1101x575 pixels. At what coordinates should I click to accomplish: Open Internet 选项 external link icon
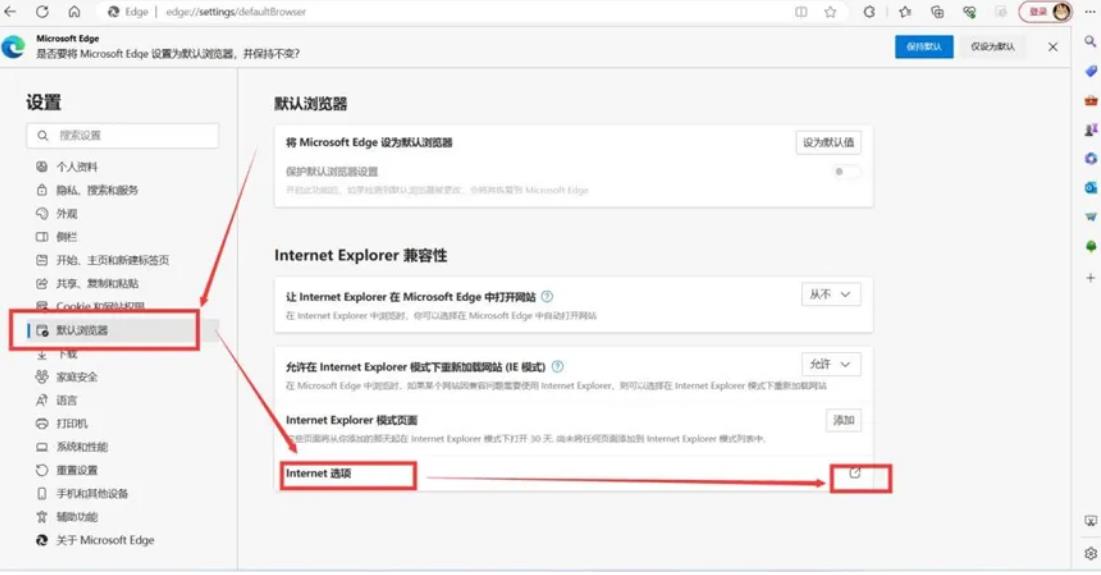point(855,473)
